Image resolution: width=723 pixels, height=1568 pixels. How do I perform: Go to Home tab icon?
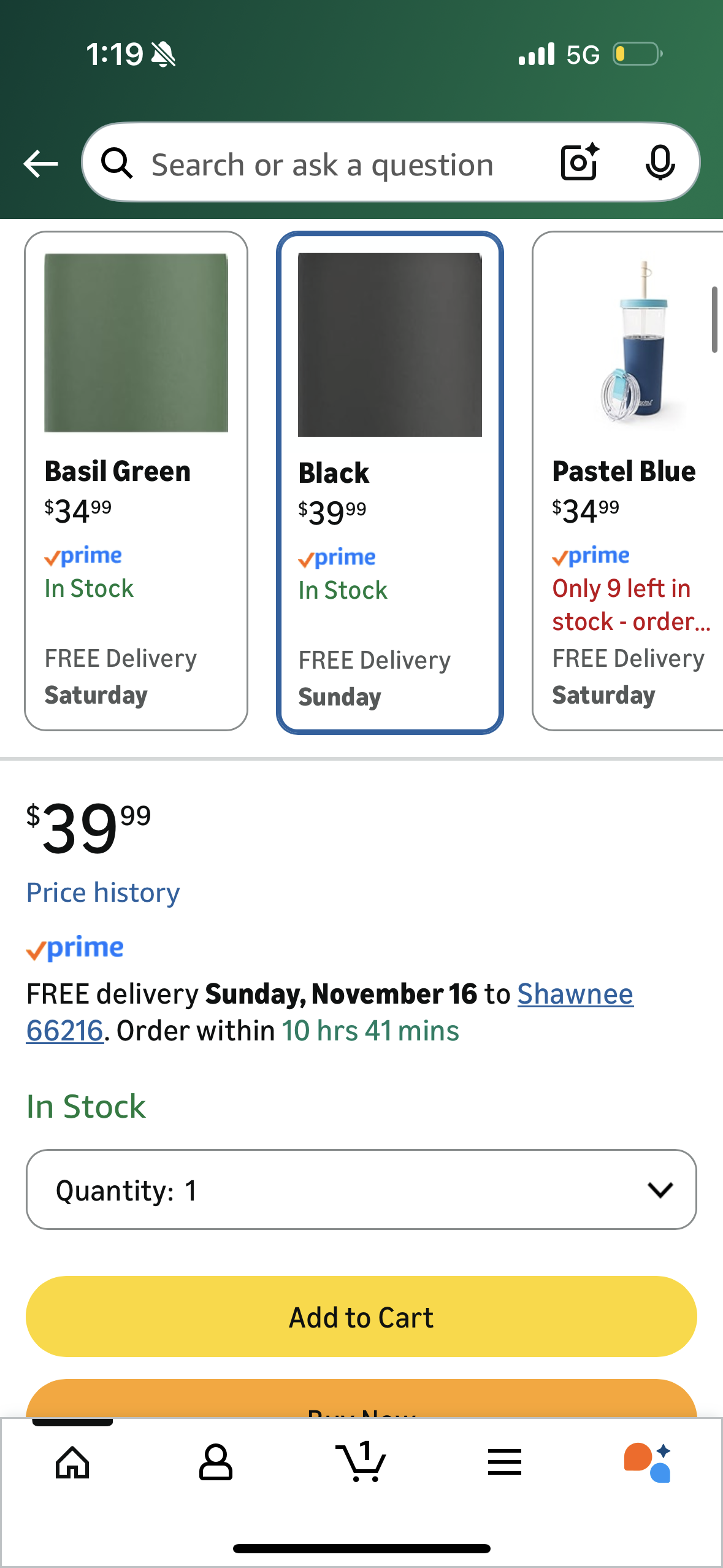coord(72,1462)
